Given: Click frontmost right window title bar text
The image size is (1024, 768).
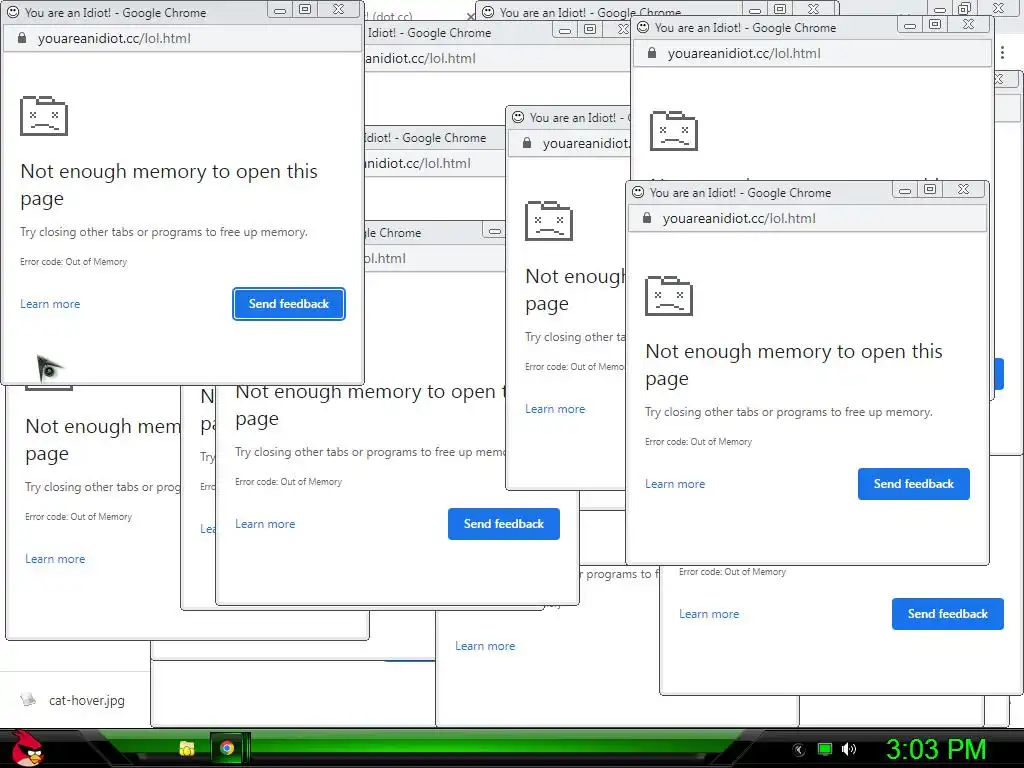Looking at the screenshot, I should click(741, 193).
